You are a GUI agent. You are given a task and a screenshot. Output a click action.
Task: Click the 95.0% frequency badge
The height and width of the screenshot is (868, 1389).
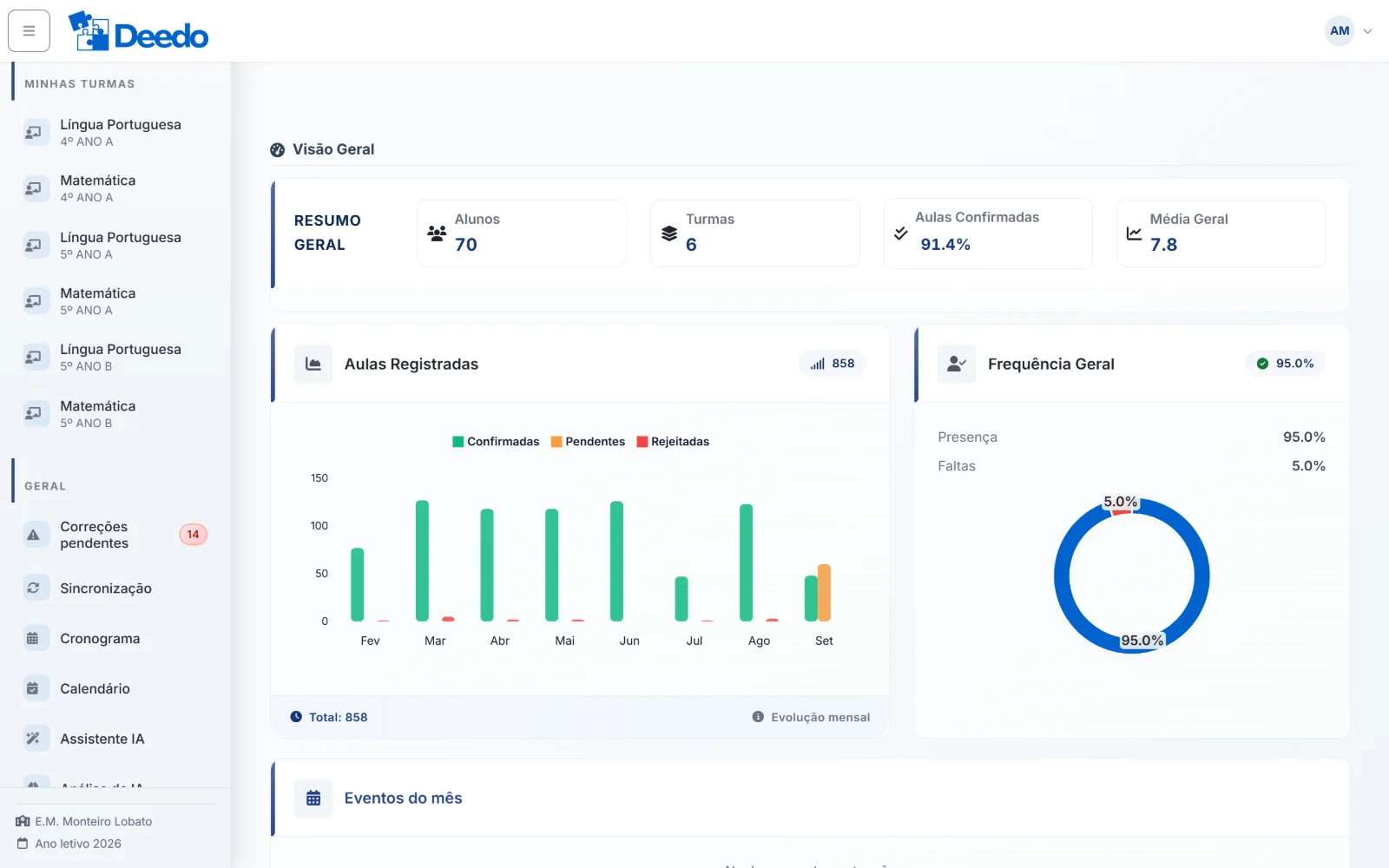[x=1286, y=364]
